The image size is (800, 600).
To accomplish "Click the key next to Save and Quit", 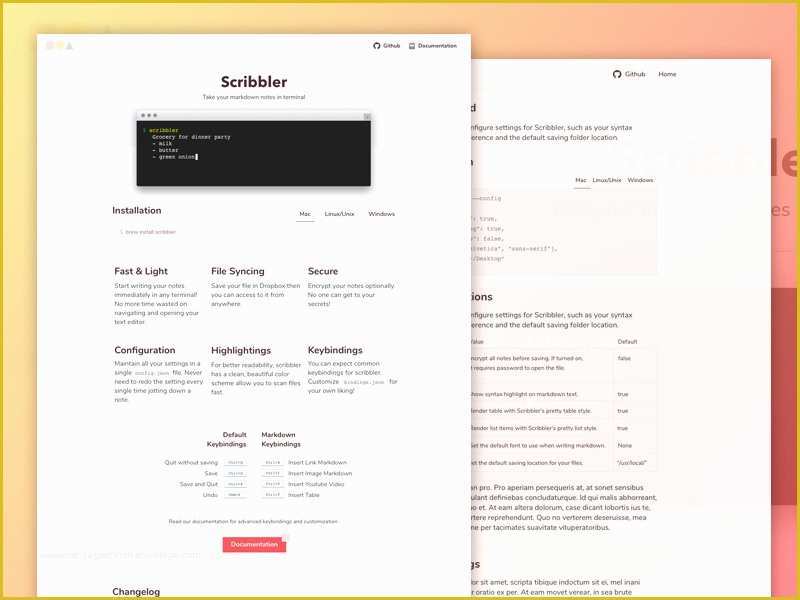I will point(236,484).
